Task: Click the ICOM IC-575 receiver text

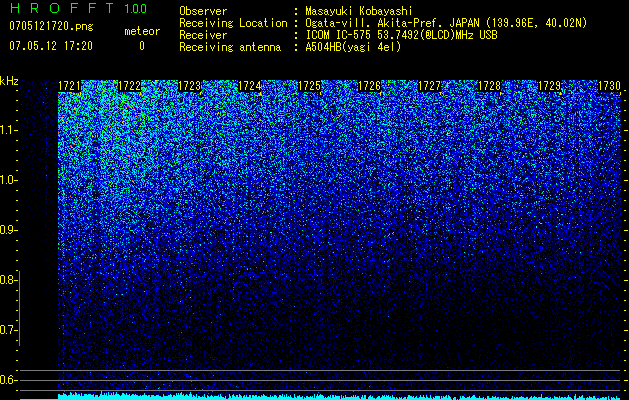Action: 401,35
